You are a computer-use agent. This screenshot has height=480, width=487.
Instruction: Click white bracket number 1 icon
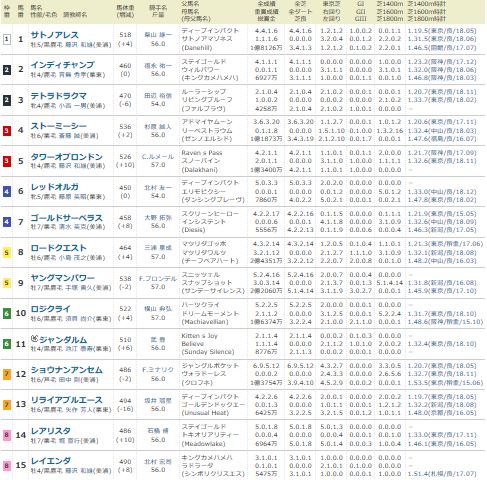(x=6, y=40)
